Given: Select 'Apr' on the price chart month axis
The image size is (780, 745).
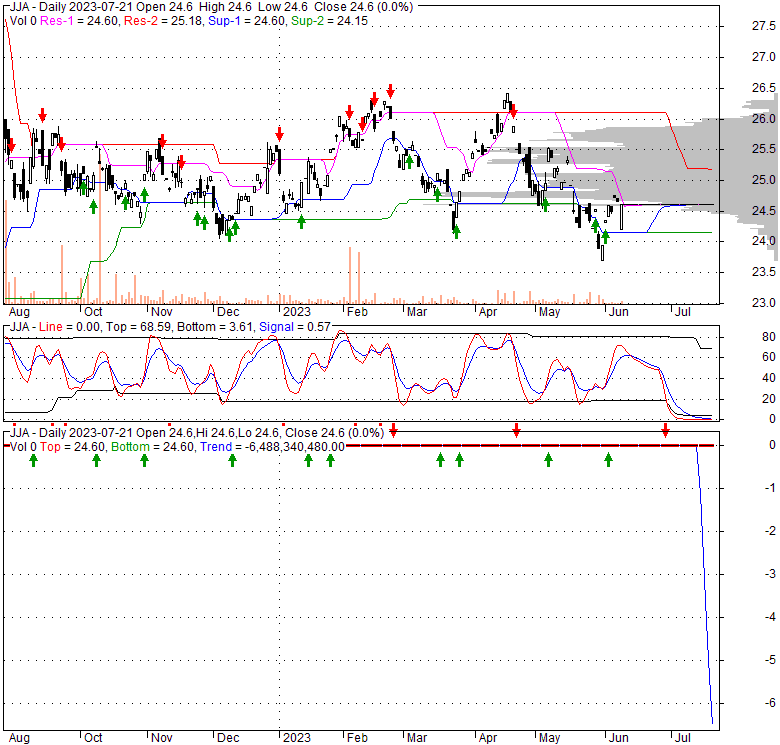Looking at the screenshot, I should tap(488, 312).
